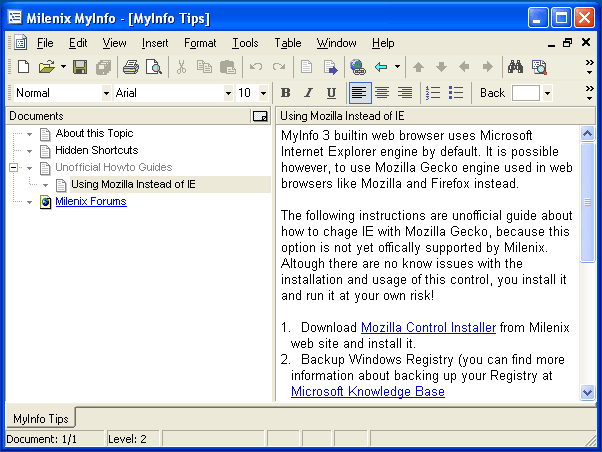Click the search documents magnifier icon
Image resolution: width=602 pixels, height=452 pixels.
coord(539,67)
